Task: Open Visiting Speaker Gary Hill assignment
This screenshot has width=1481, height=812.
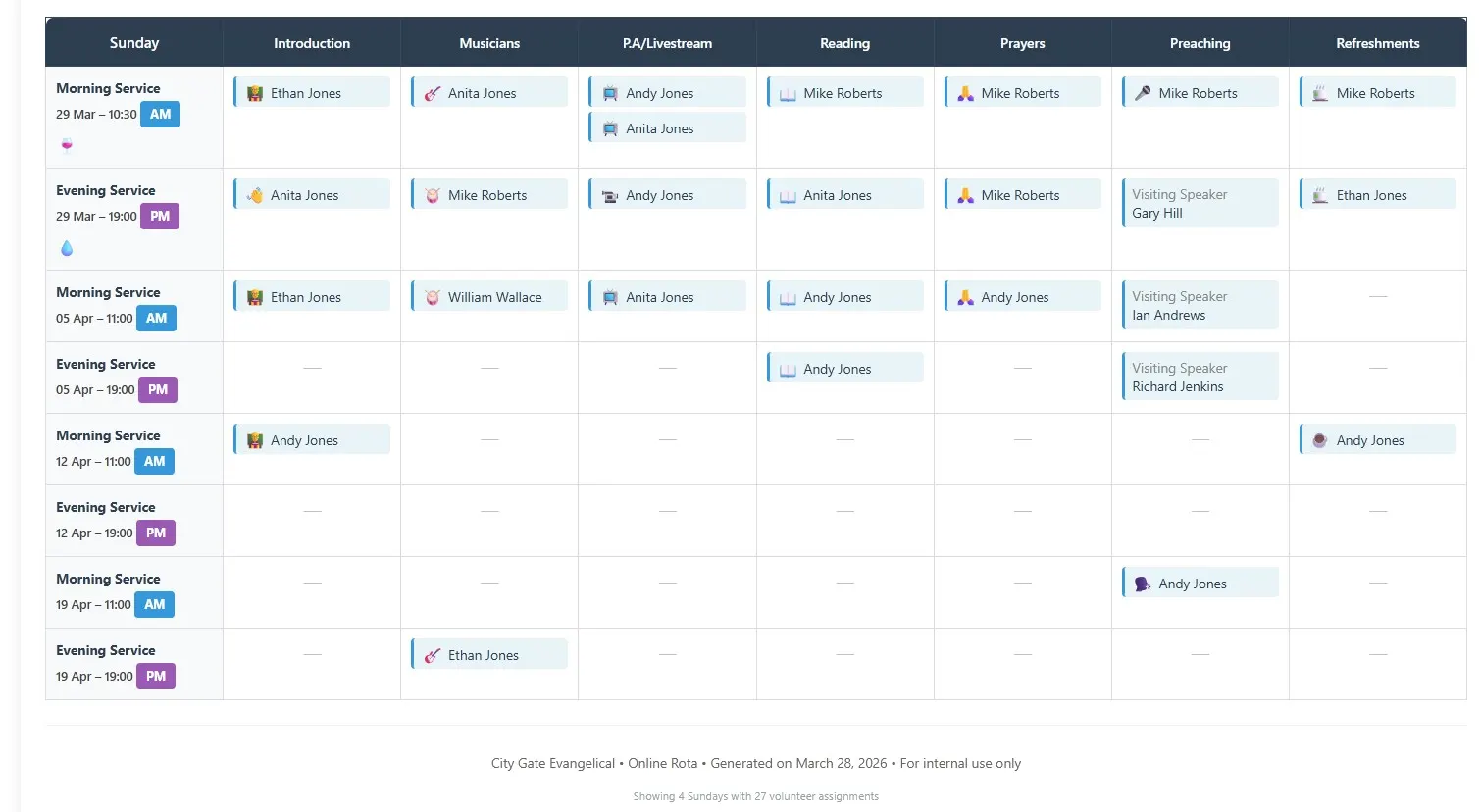Action: coord(1200,203)
